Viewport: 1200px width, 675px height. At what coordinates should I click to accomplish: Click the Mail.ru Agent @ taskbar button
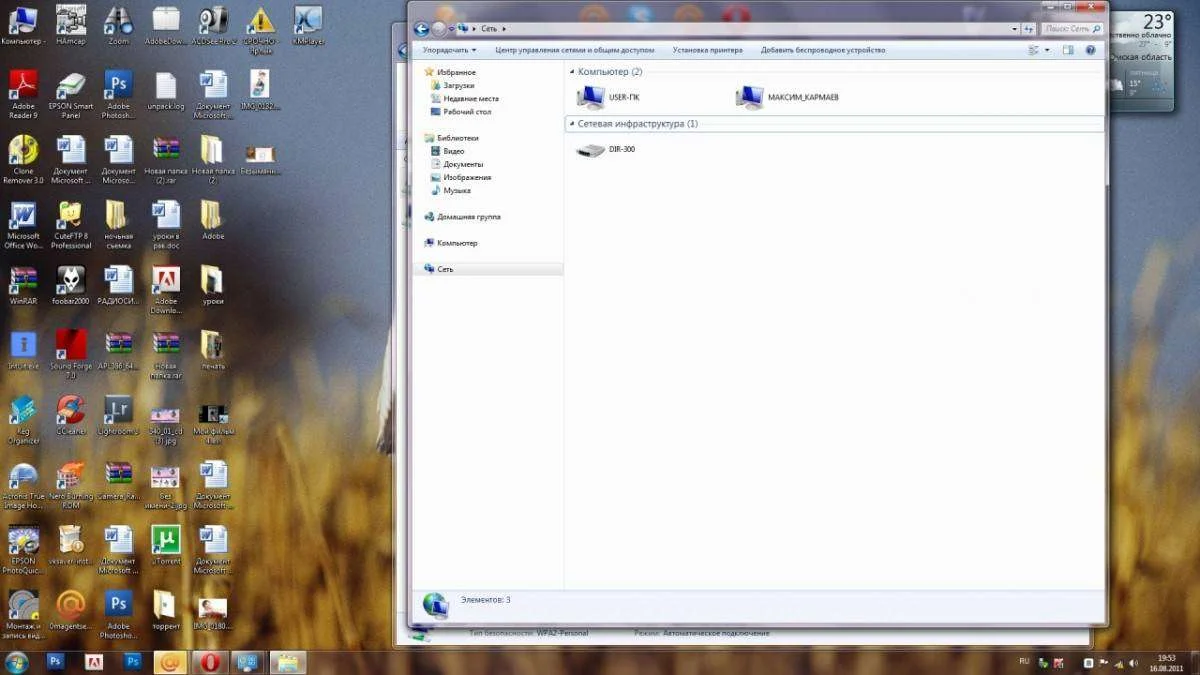pos(170,662)
